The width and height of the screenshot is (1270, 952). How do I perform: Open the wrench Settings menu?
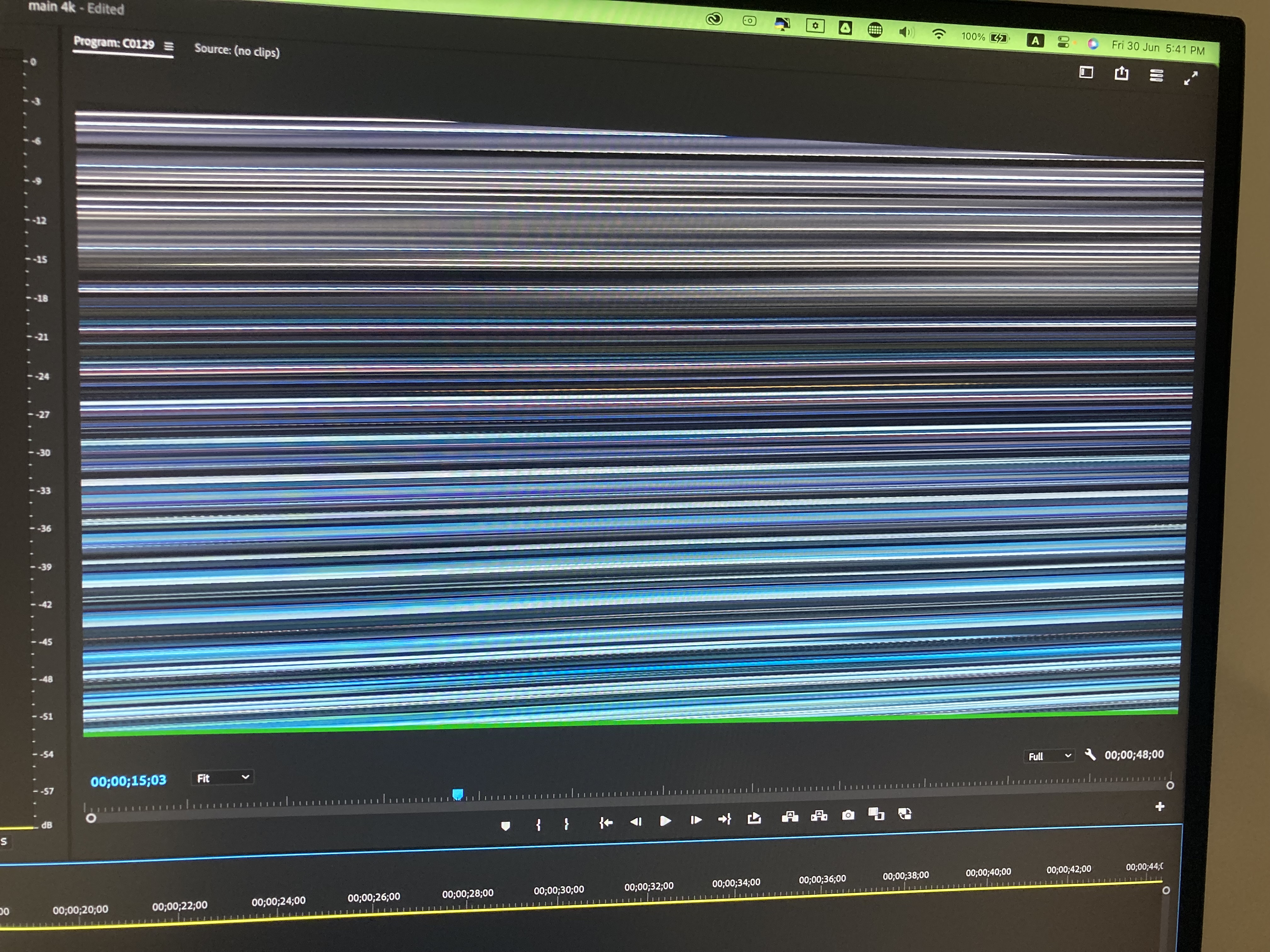(x=1090, y=754)
